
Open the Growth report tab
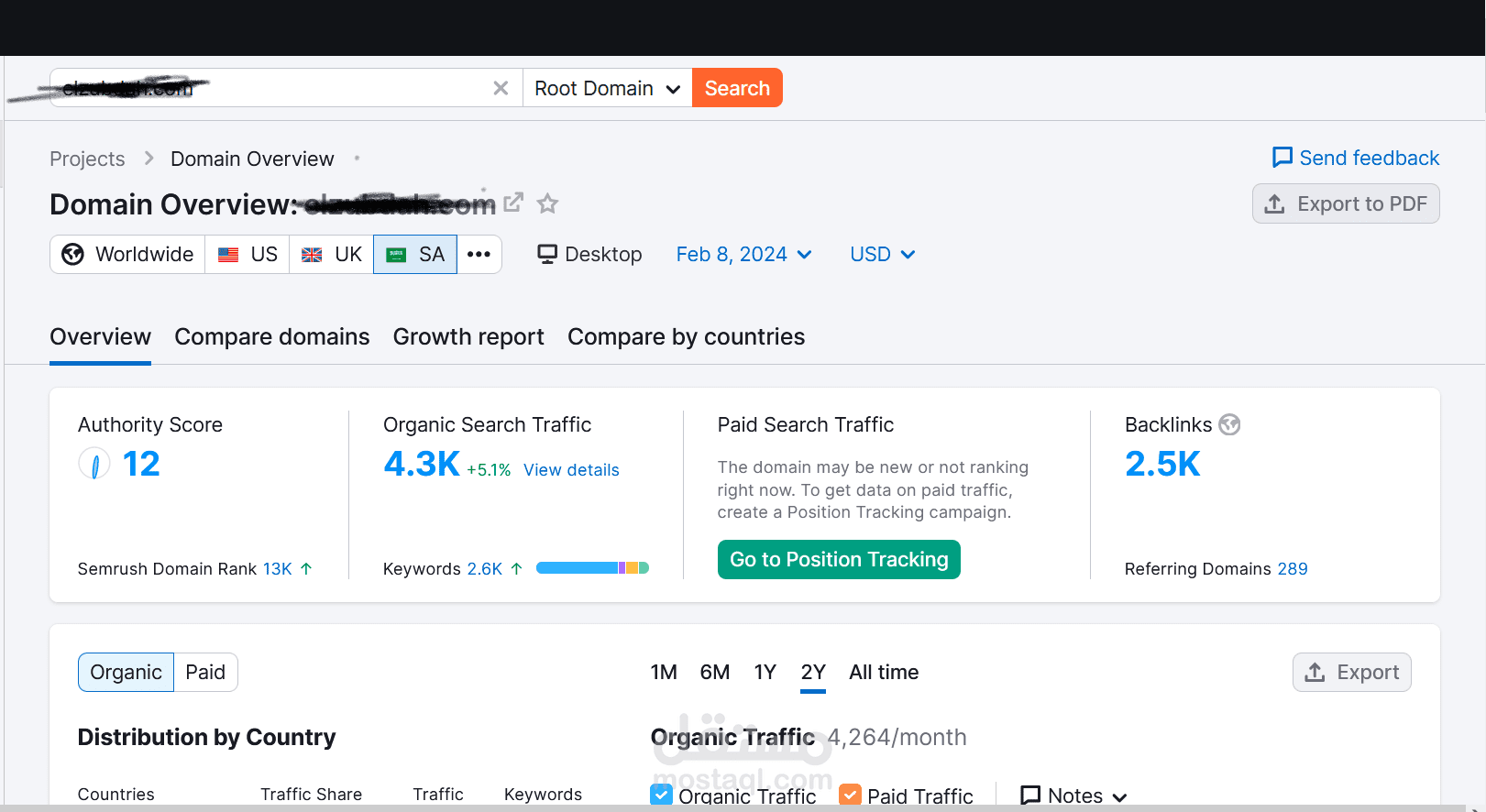click(468, 337)
